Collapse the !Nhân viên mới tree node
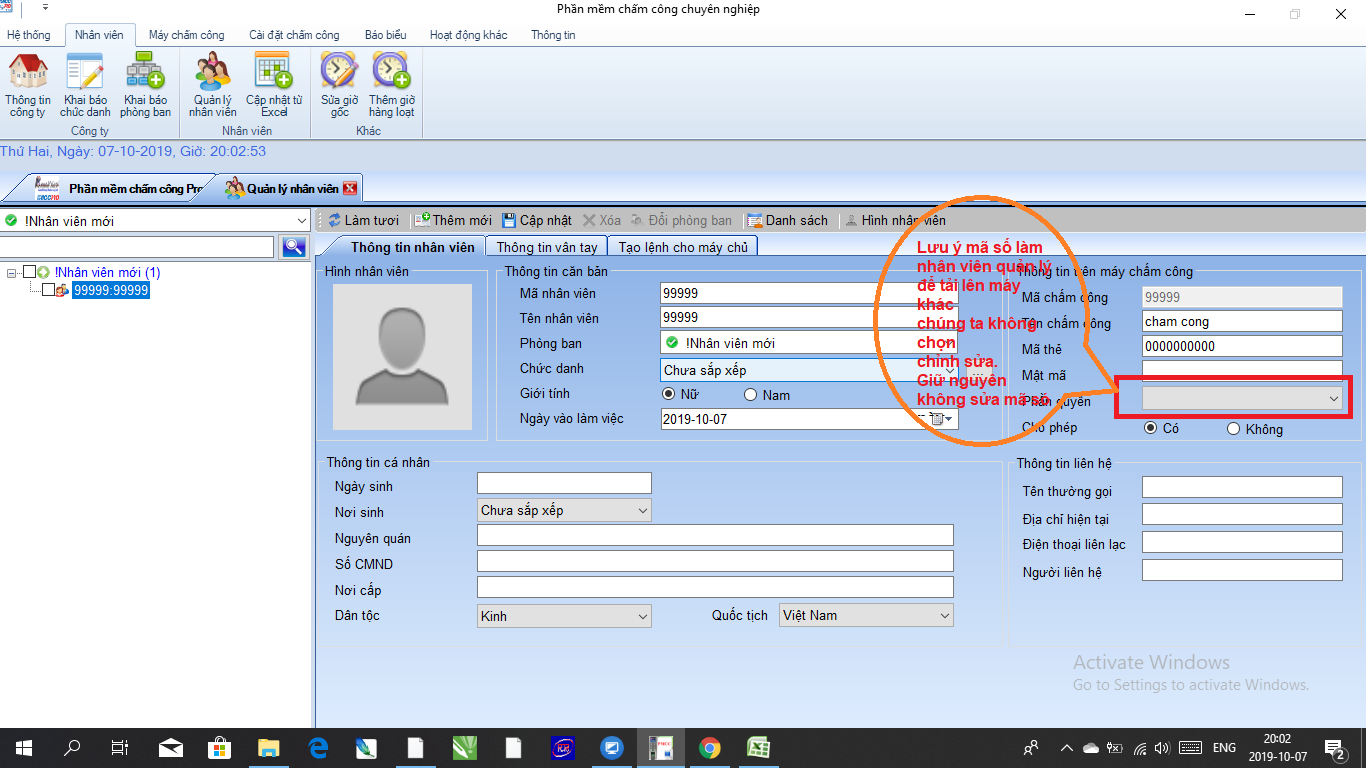 11,273
